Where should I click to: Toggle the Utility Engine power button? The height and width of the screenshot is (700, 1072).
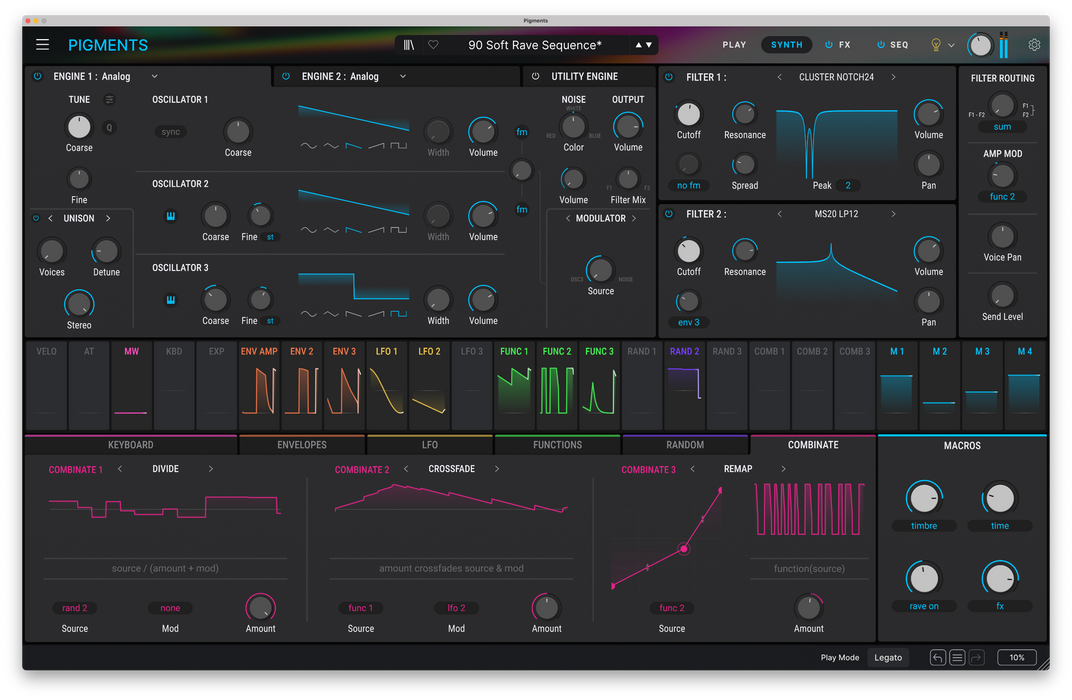[536, 77]
